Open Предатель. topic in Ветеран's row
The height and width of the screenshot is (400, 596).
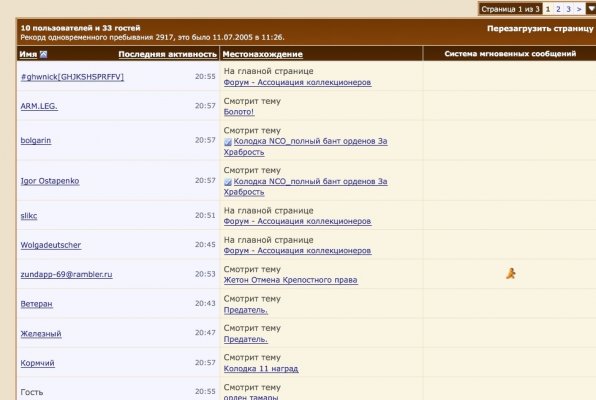point(246,310)
